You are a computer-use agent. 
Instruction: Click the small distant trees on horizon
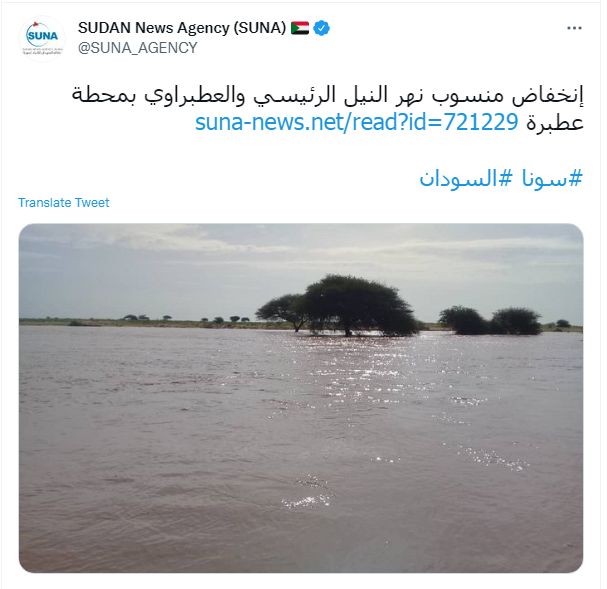(186, 318)
